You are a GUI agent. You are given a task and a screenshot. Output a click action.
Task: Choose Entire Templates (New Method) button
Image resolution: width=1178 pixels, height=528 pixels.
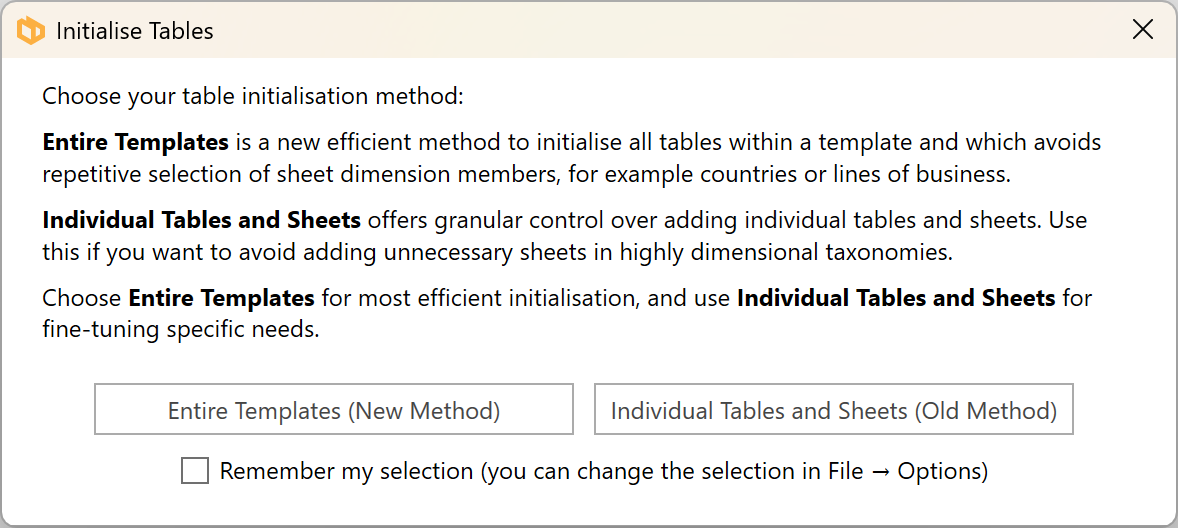coord(334,410)
